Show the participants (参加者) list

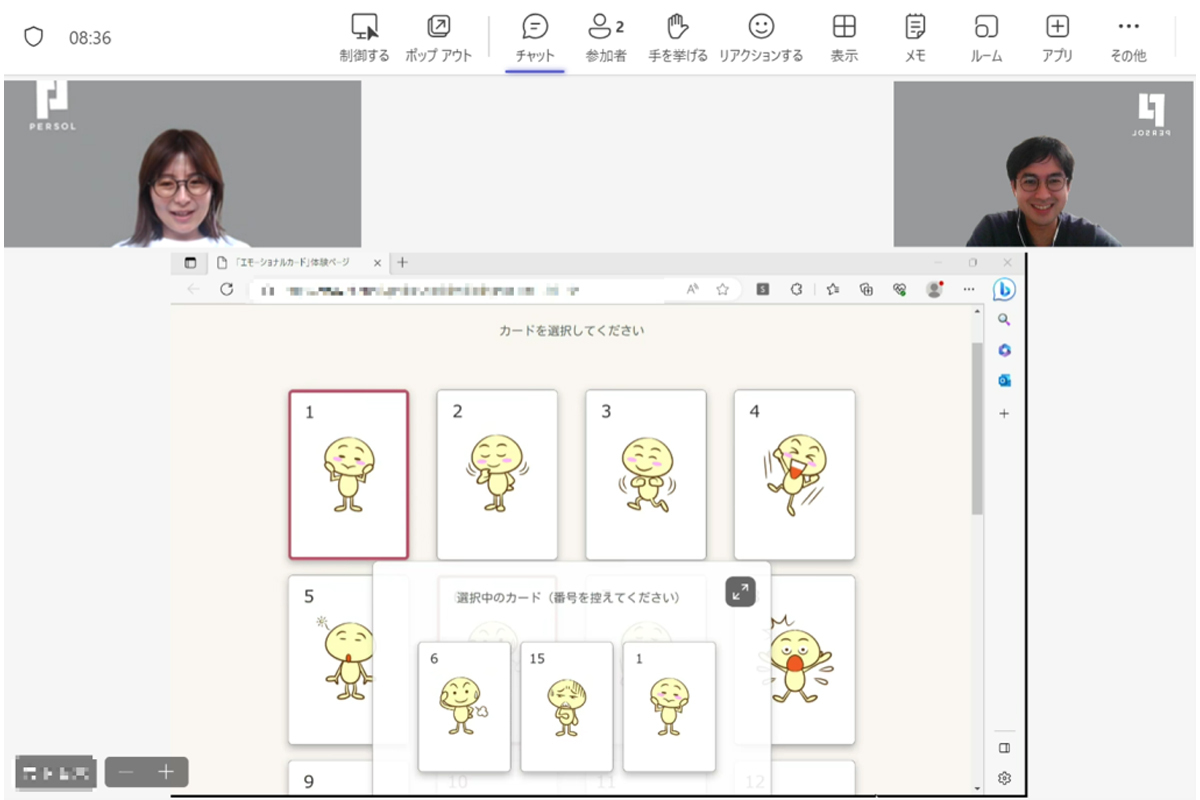click(606, 39)
